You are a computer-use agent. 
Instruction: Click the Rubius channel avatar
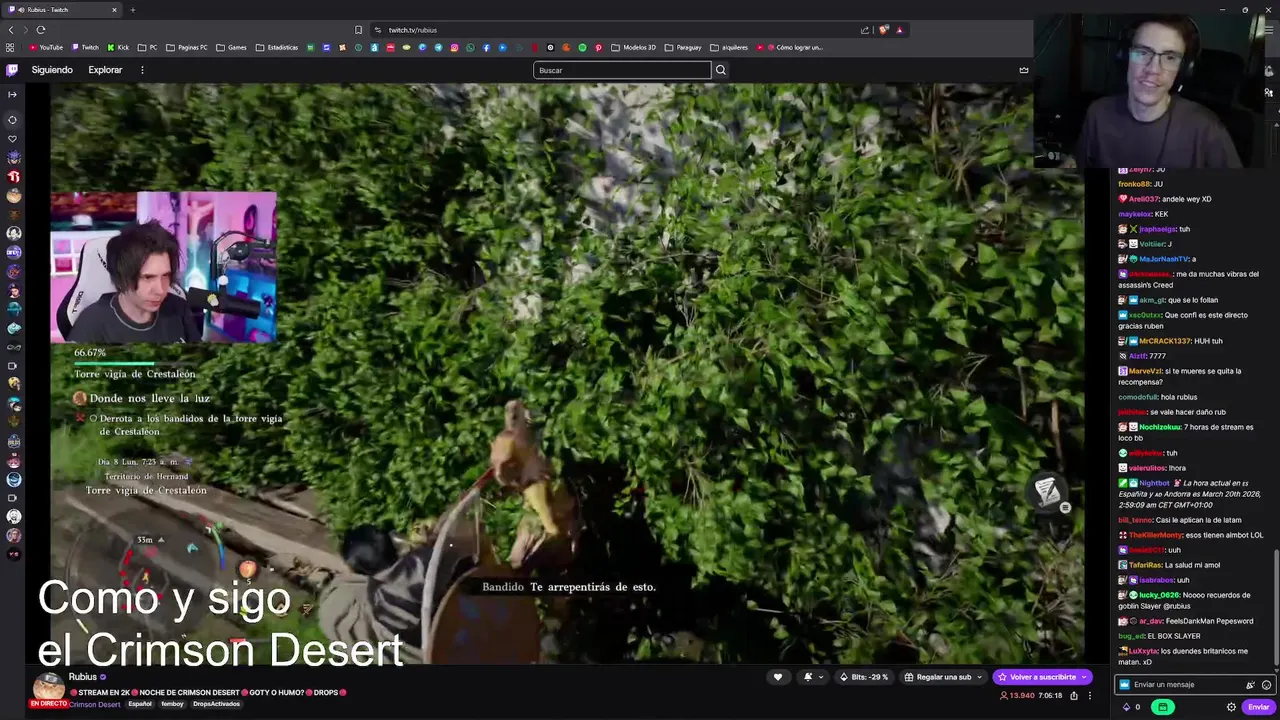[48, 686]
